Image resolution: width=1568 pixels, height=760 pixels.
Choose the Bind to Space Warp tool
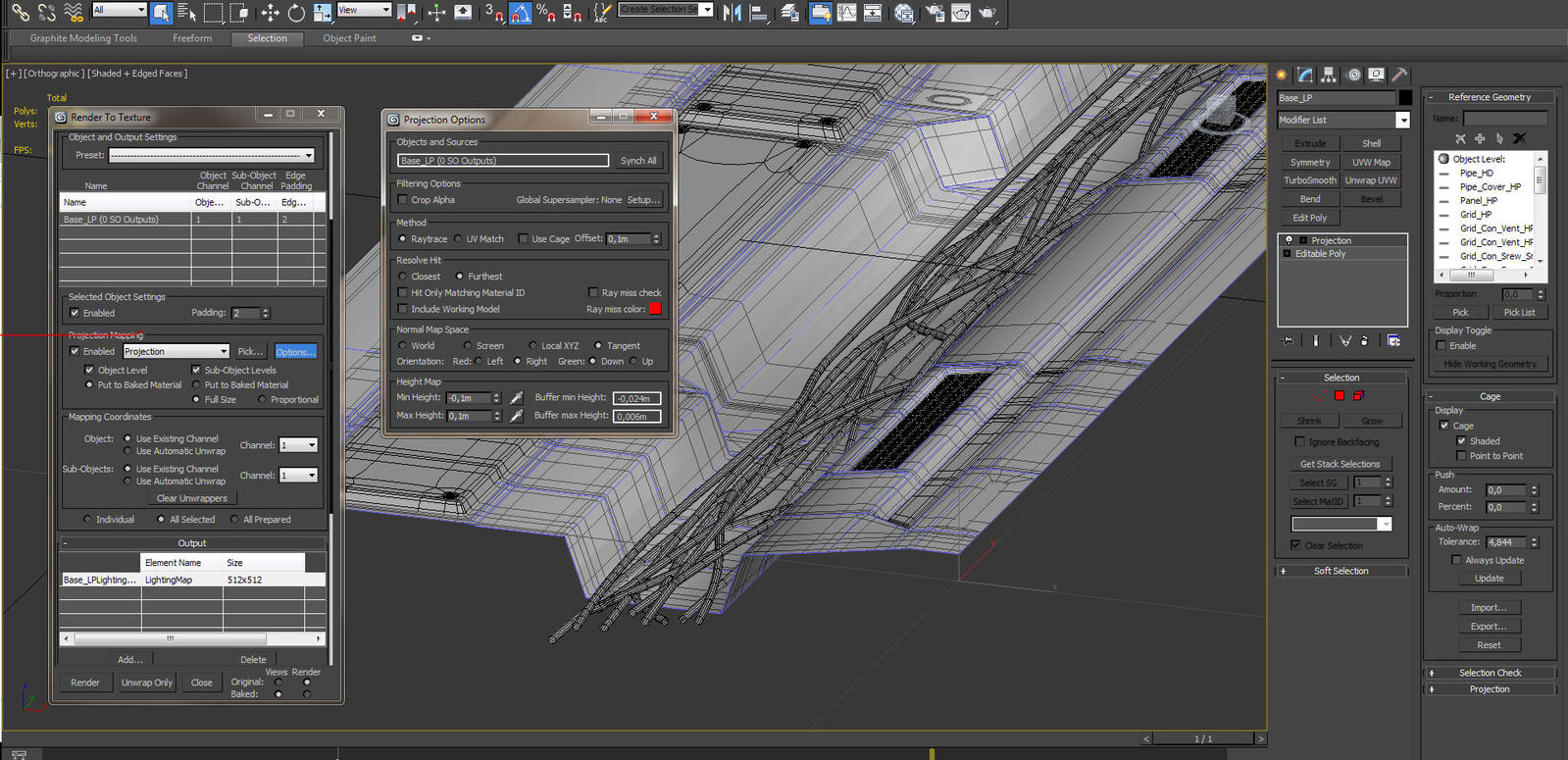tap(73, 12)
